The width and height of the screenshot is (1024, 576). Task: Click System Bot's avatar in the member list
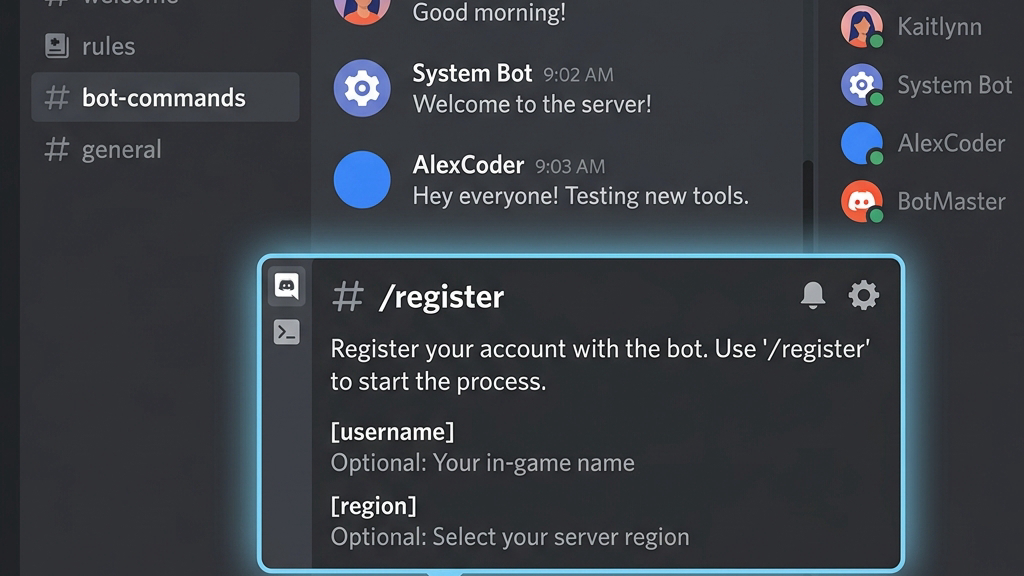[861, 84]
